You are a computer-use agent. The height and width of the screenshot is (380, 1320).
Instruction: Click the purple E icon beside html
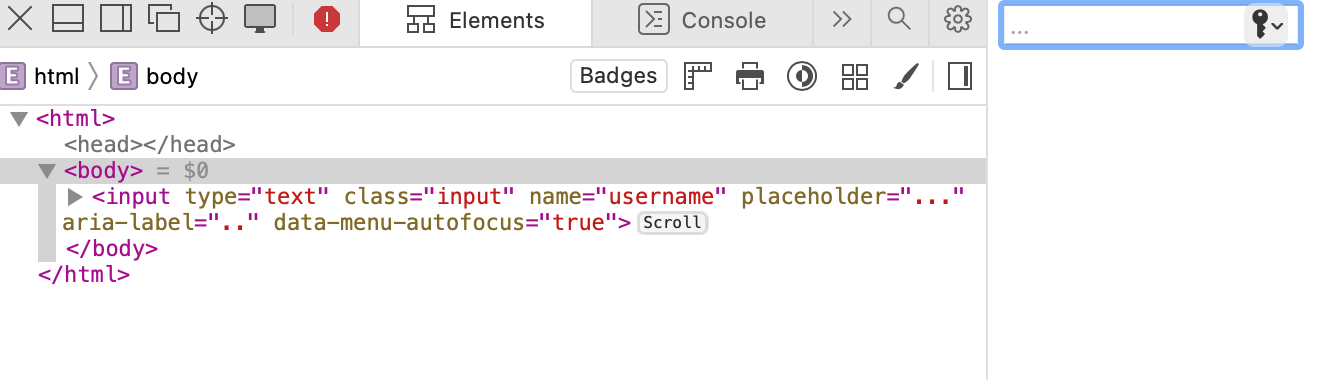coord(12,76)
